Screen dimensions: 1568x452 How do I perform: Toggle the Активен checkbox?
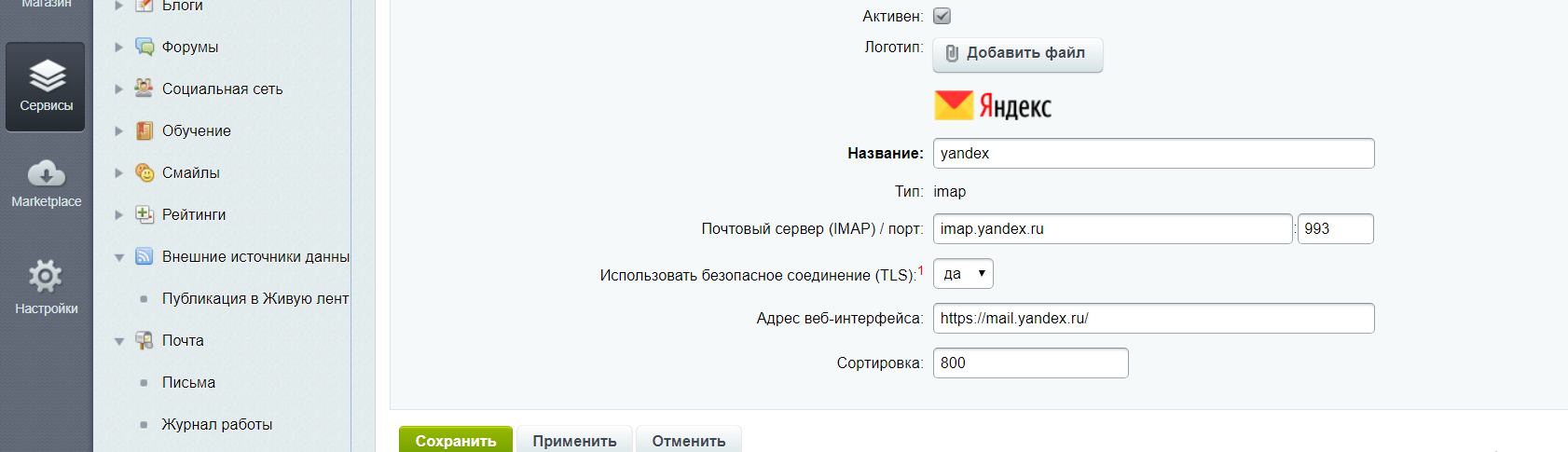pos(942,16)
